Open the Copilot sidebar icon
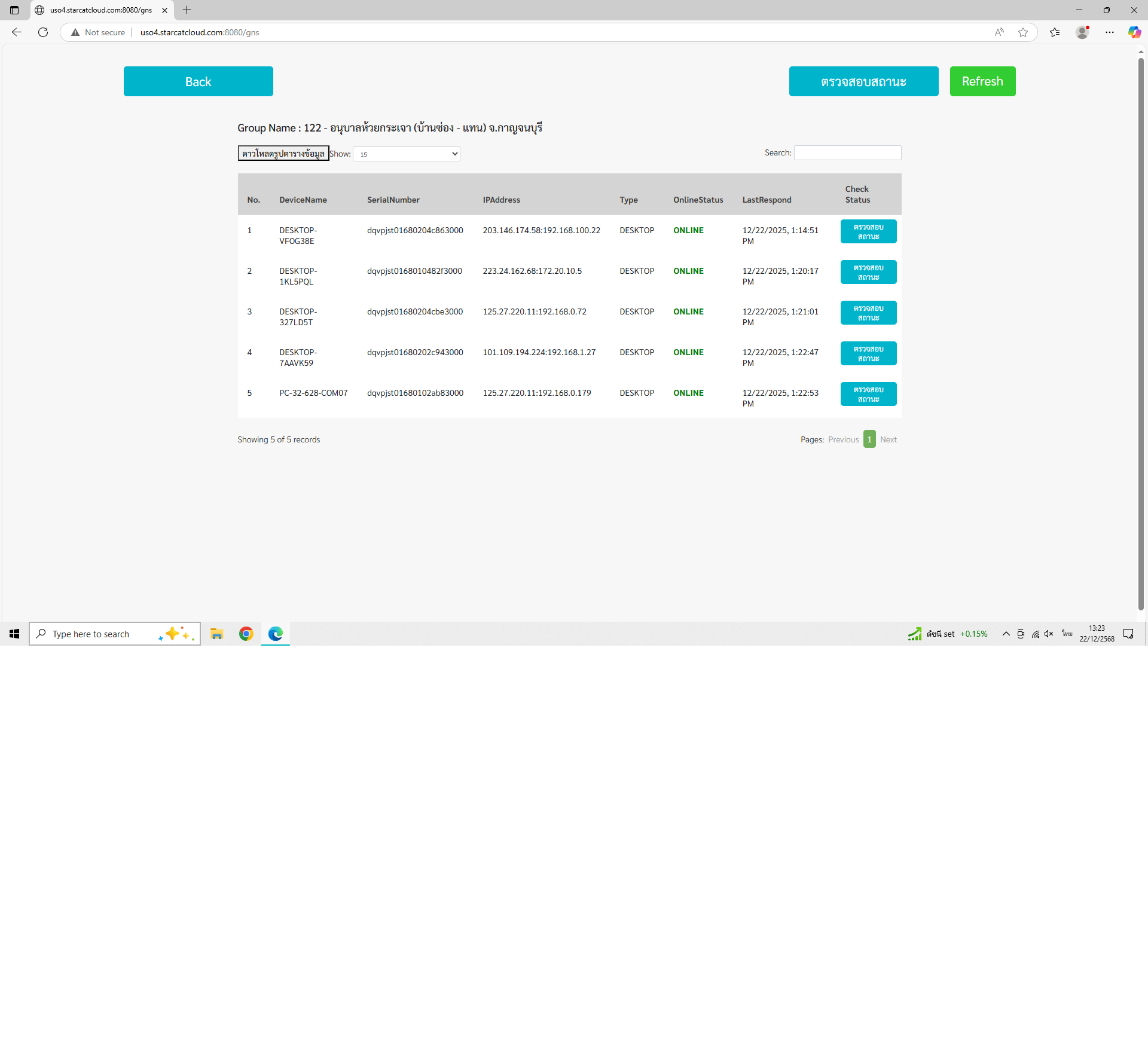The width and height of the screenshot is (1148, 1048). coord(1134,32)
